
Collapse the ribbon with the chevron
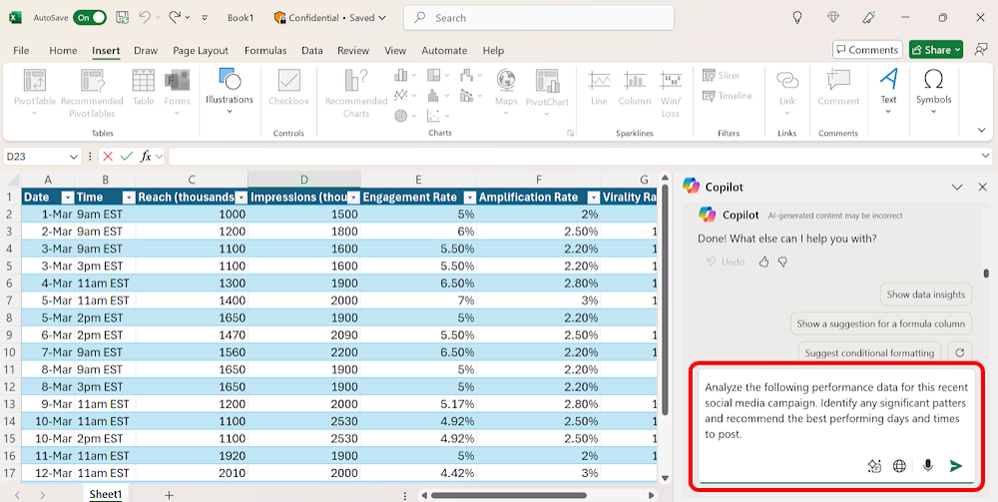pyautogui.click(x=981, y=130)
